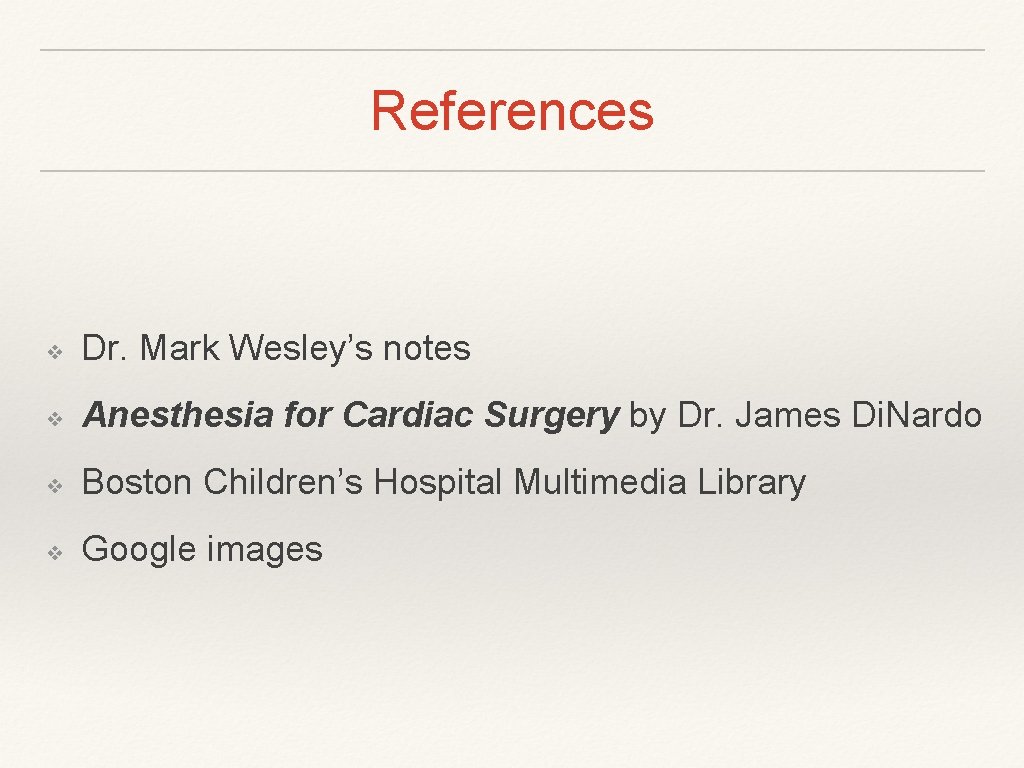Screen dimensions: 1024x768
Task: Click the diamond bullet beside Boston Children's Hospital
Action: coord(55,486)
